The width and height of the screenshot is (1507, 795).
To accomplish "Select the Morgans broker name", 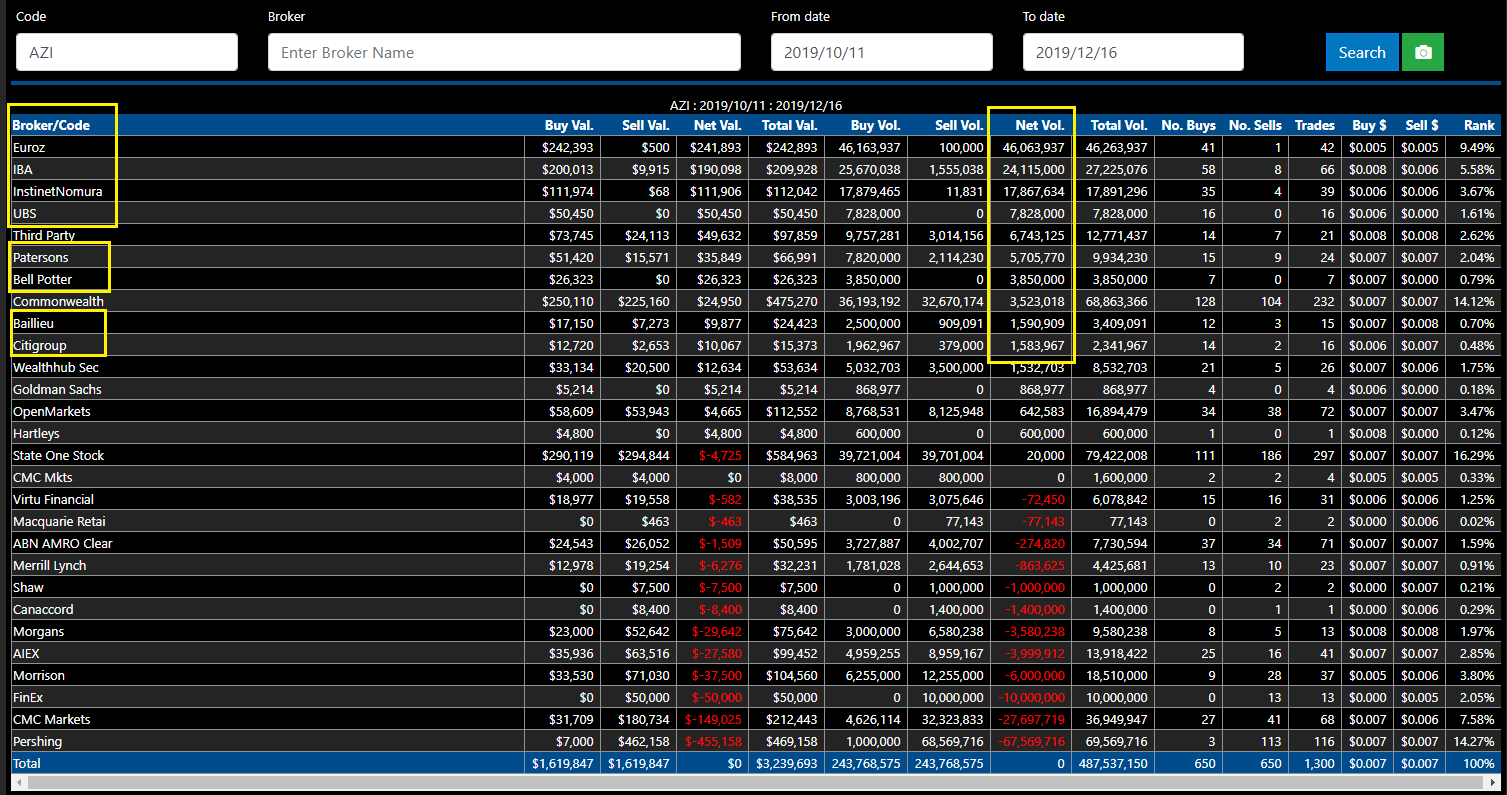I will tap(38, 631).
